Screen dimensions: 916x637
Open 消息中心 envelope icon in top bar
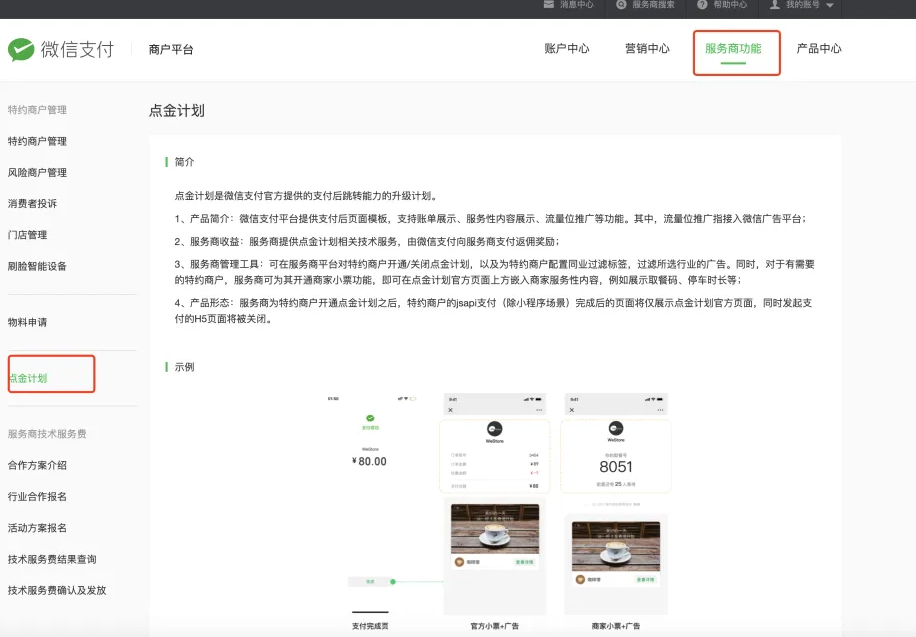point(549,5)
